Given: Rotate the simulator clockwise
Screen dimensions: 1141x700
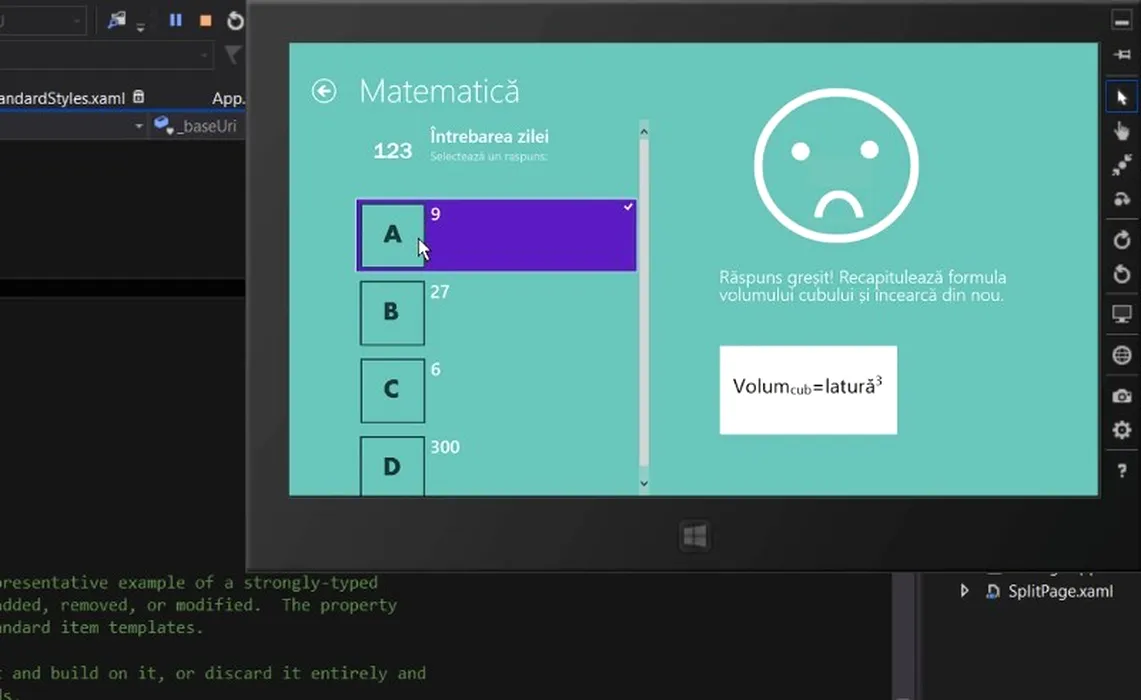Looking at the screenshot, I should pos(1121,240).
